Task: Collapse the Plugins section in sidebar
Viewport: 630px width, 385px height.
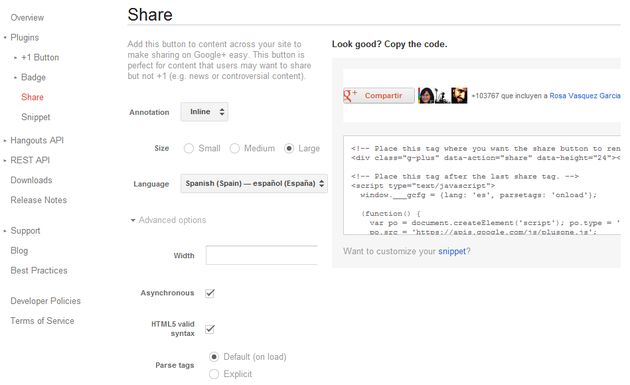Action: click(x=25, y=37)
